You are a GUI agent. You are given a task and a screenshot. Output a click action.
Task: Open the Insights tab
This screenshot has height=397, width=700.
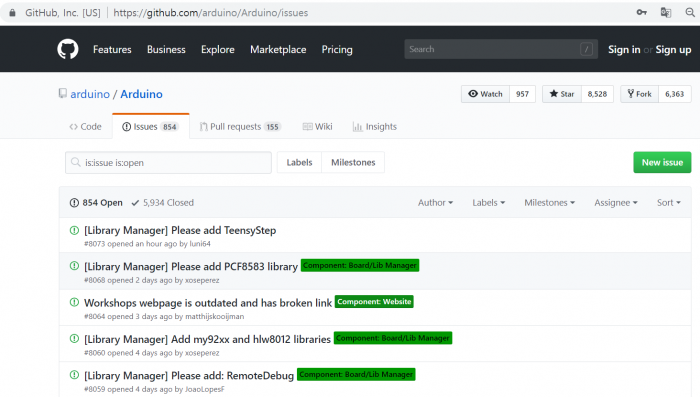(x=375, y=127)
